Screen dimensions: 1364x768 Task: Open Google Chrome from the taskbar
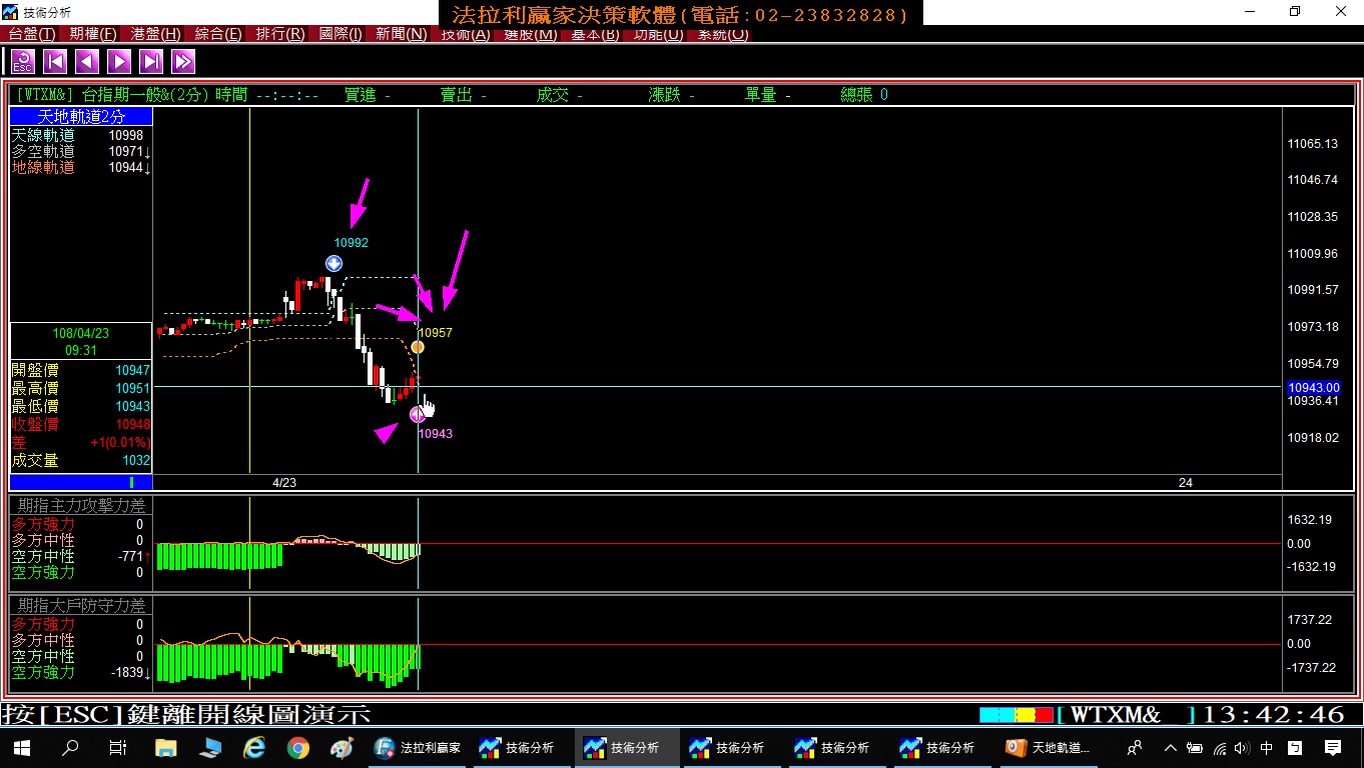298,747
